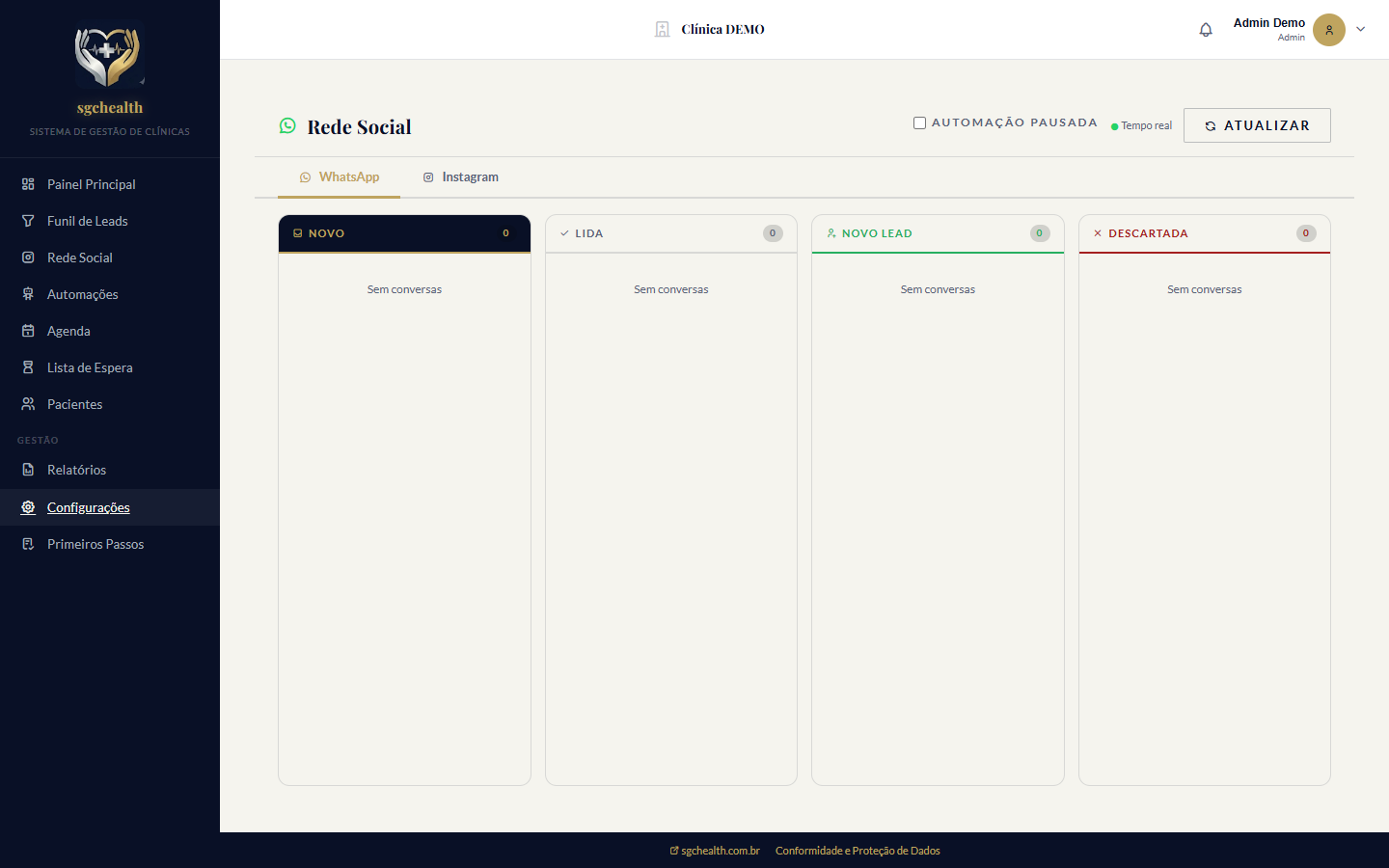Open Primeiros Passos in sidebar
Image resolution: width=1389 pixels, height=868 pixels.
110,544
